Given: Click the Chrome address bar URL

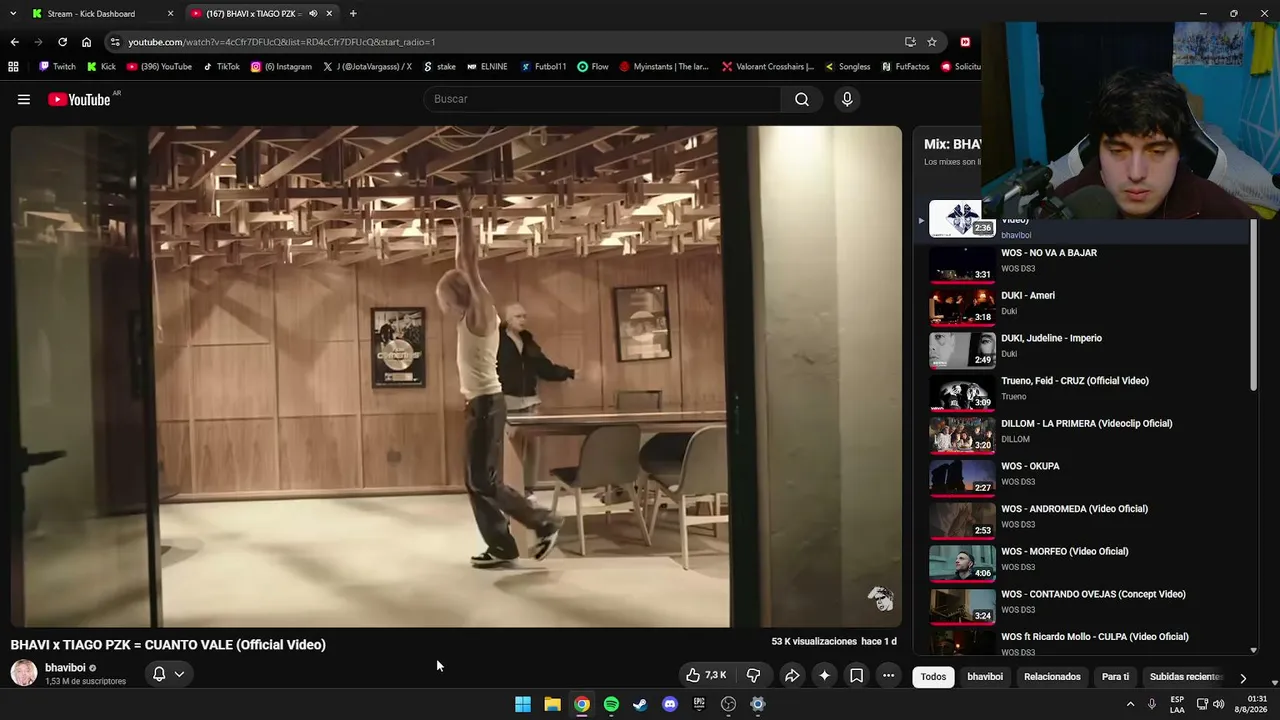Looking at the screenshot, I should pos(282,42).
